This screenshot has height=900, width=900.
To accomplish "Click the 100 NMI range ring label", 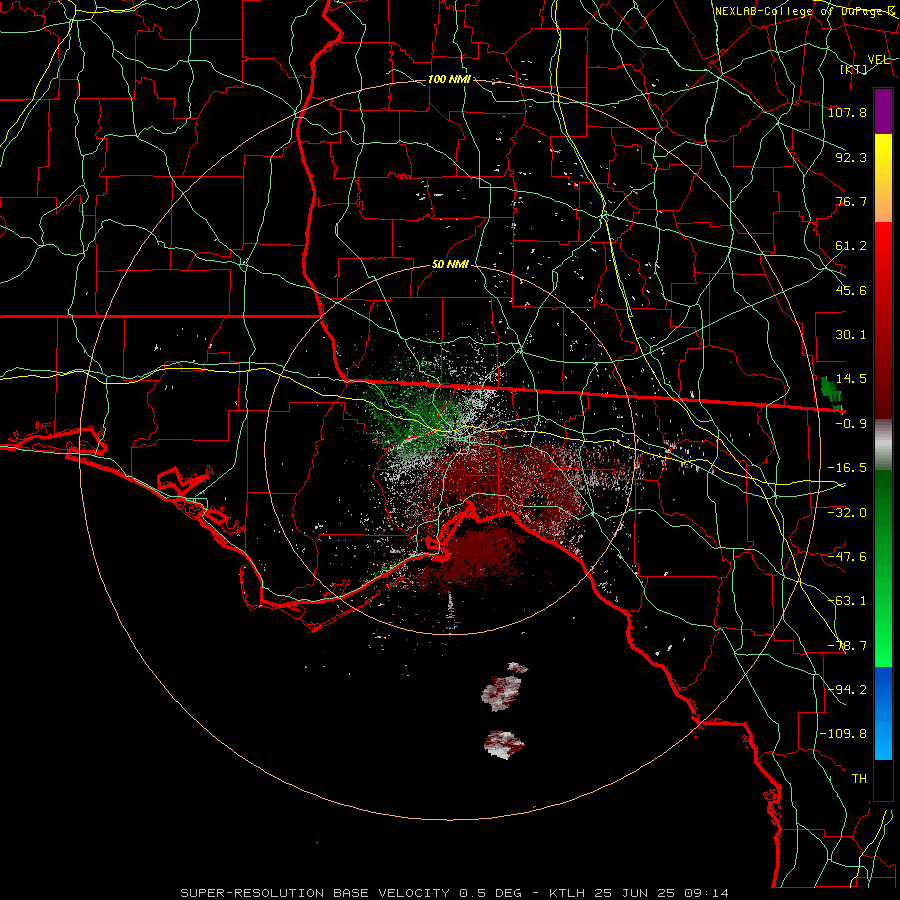I will [x=449, y=79].
